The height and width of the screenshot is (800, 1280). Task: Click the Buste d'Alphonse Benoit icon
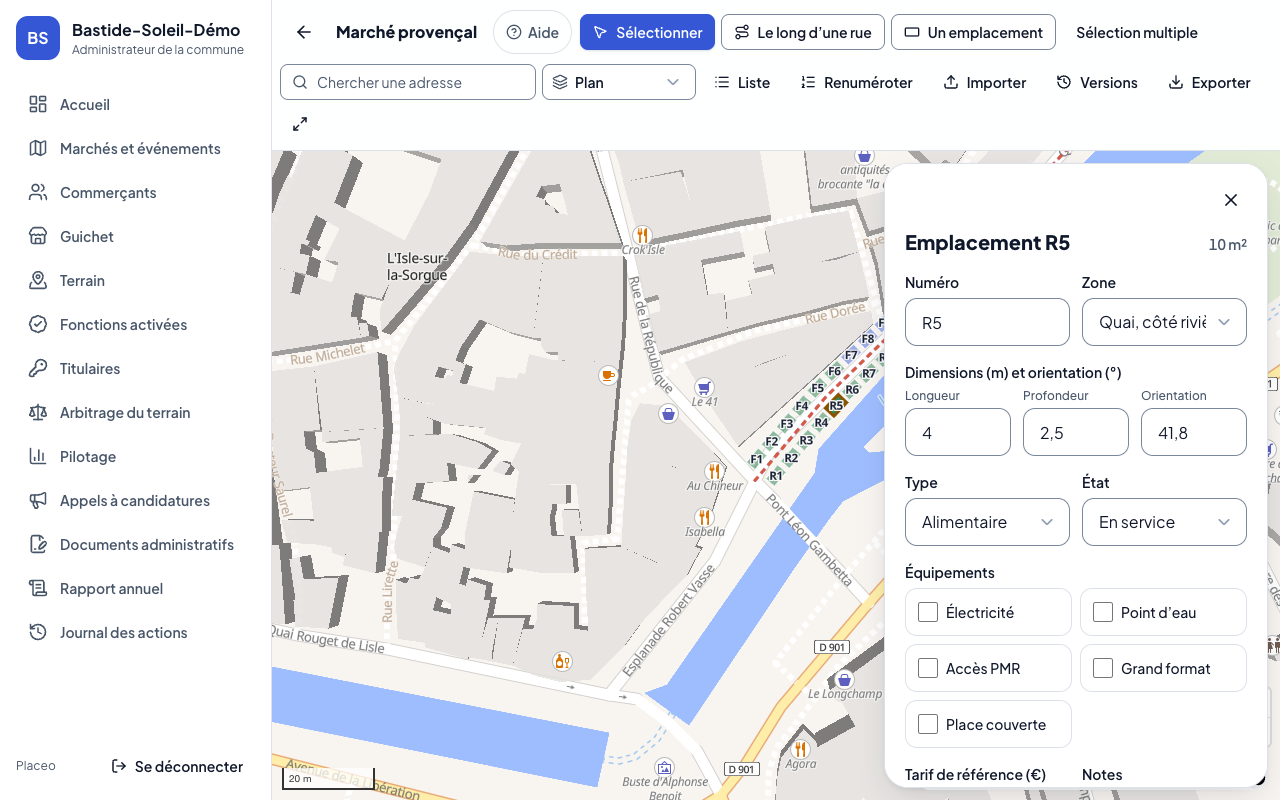665,768
